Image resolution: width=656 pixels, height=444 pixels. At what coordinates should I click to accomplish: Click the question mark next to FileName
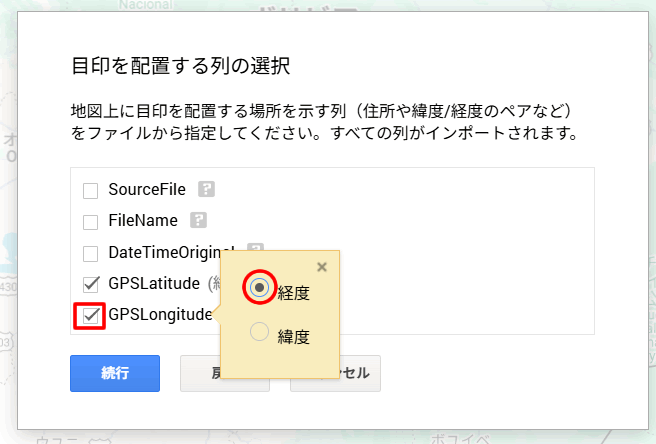(x=199, y=220)
